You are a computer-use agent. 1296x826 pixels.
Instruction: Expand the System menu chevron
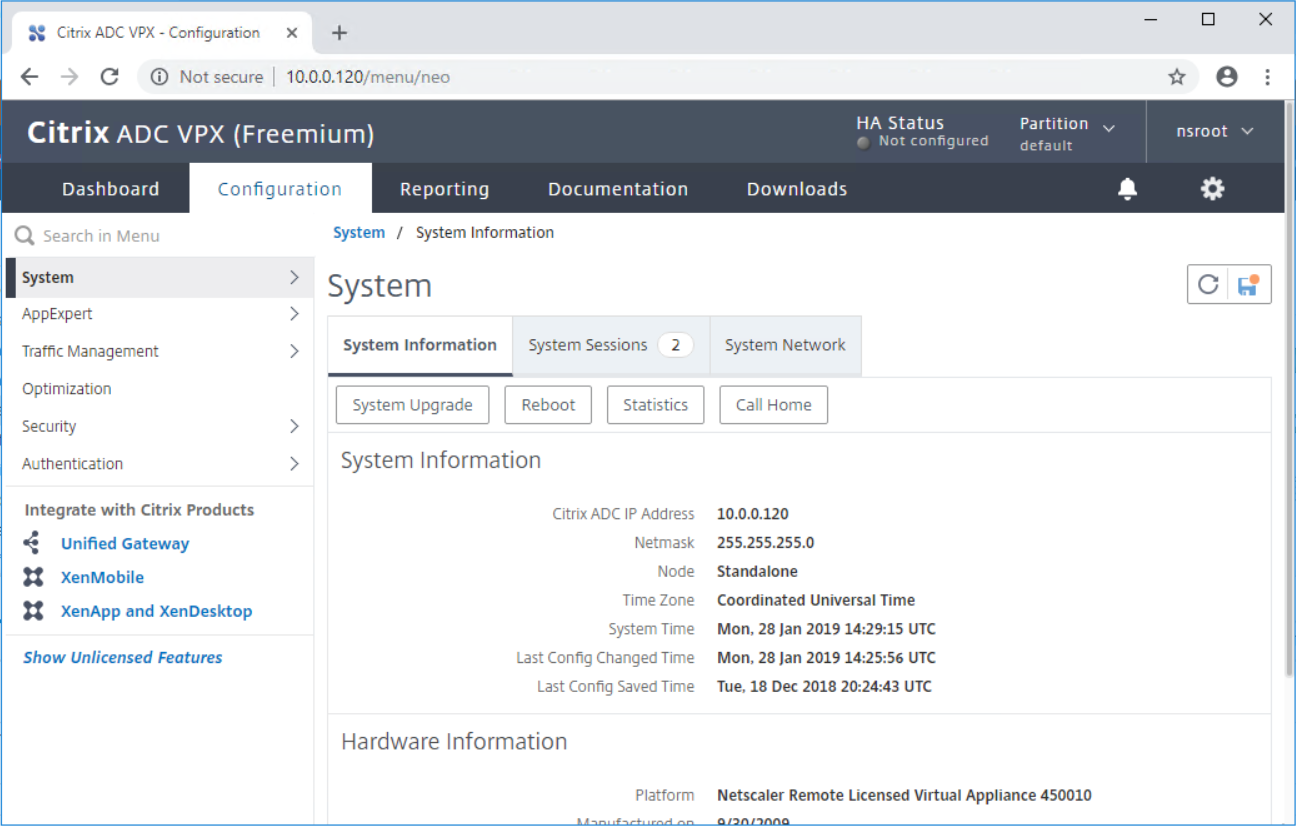tap(294, 277)
